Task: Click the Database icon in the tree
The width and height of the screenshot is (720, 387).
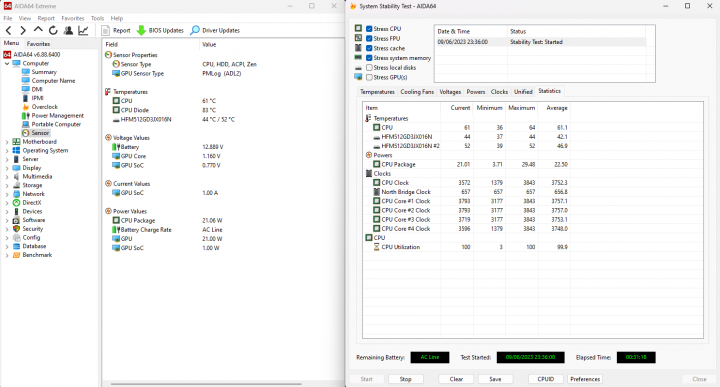Action: coord(17,247)
